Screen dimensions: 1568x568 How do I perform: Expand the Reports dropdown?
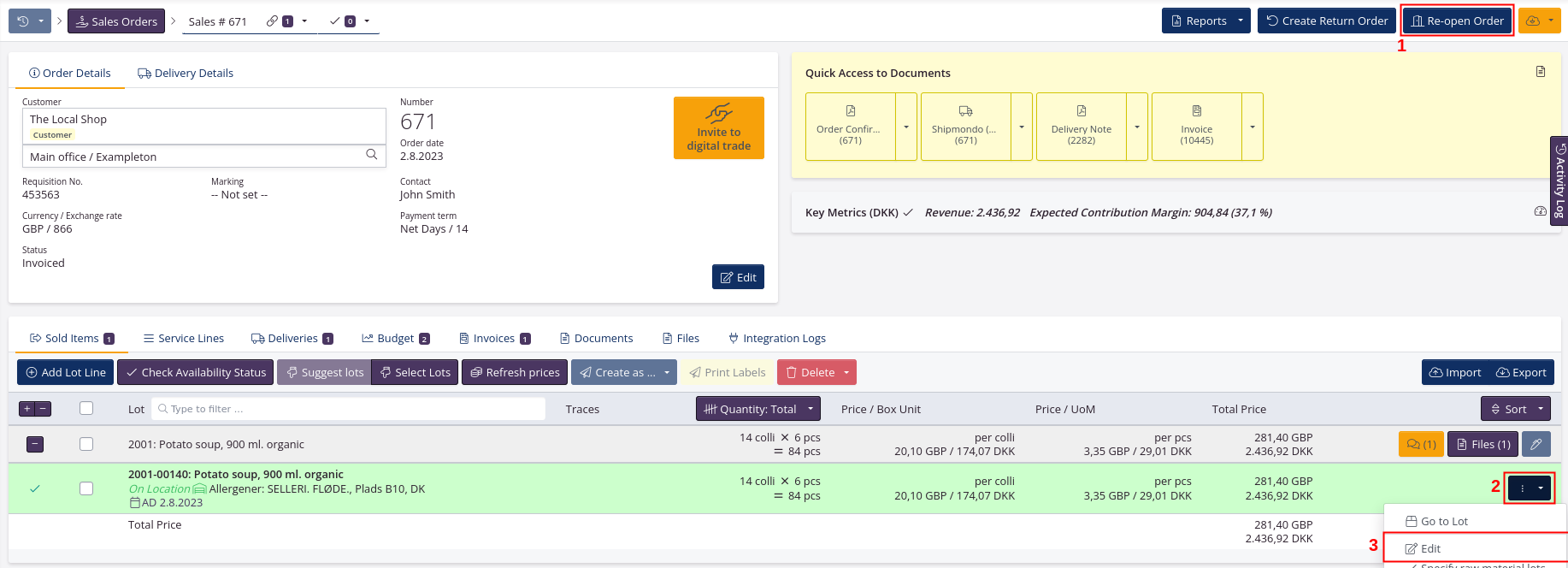point(1240,21)
